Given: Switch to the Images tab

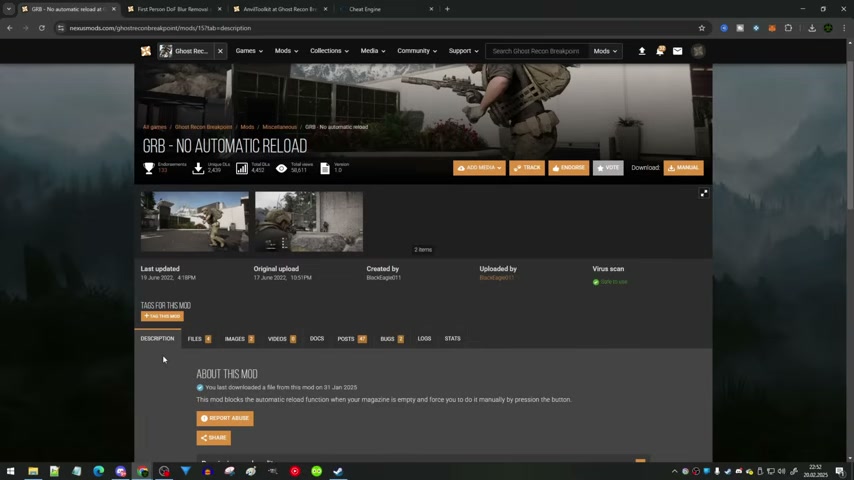Looking at the screenshot, I should [x=239, y=339].
